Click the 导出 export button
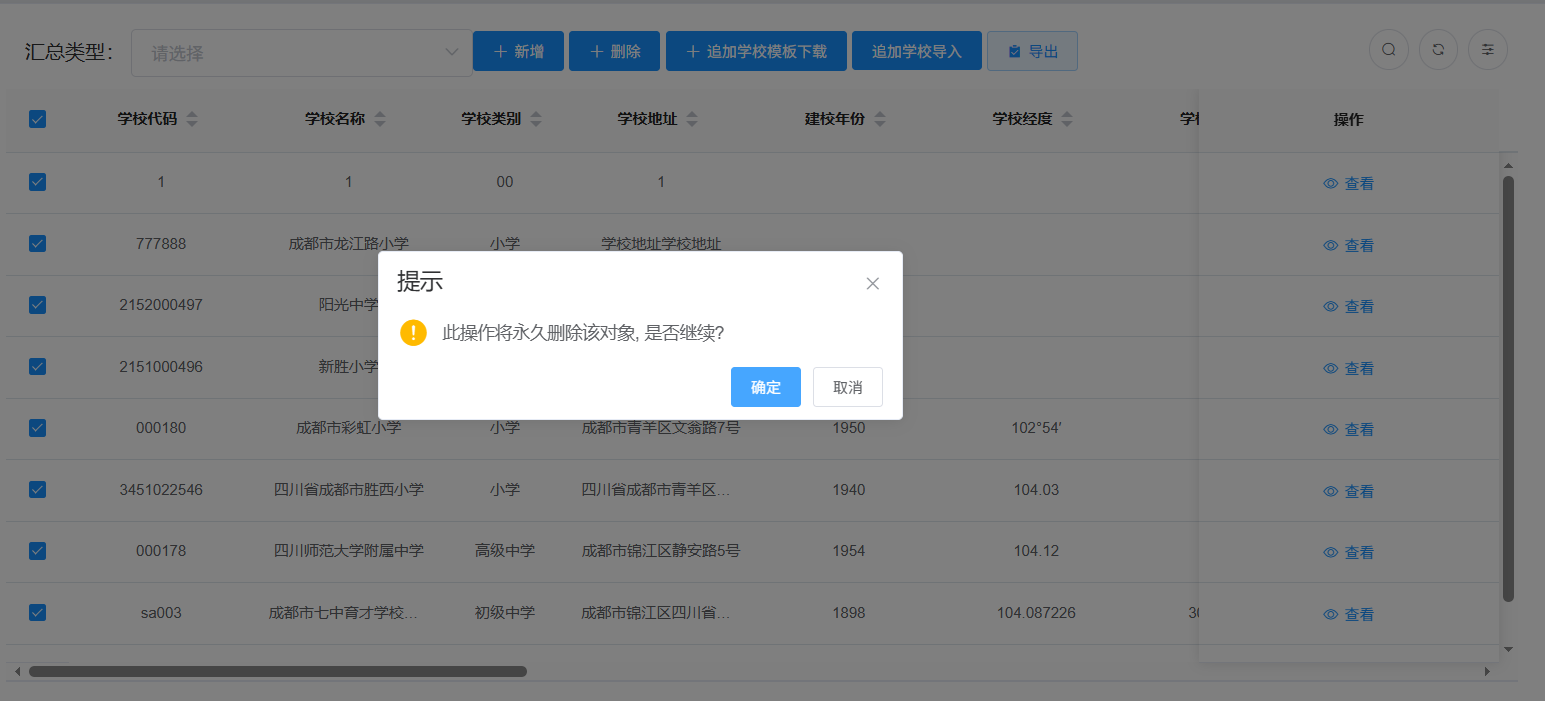Image resolution: width=1545 pixels, height=701 pixels. [1032, 51]
